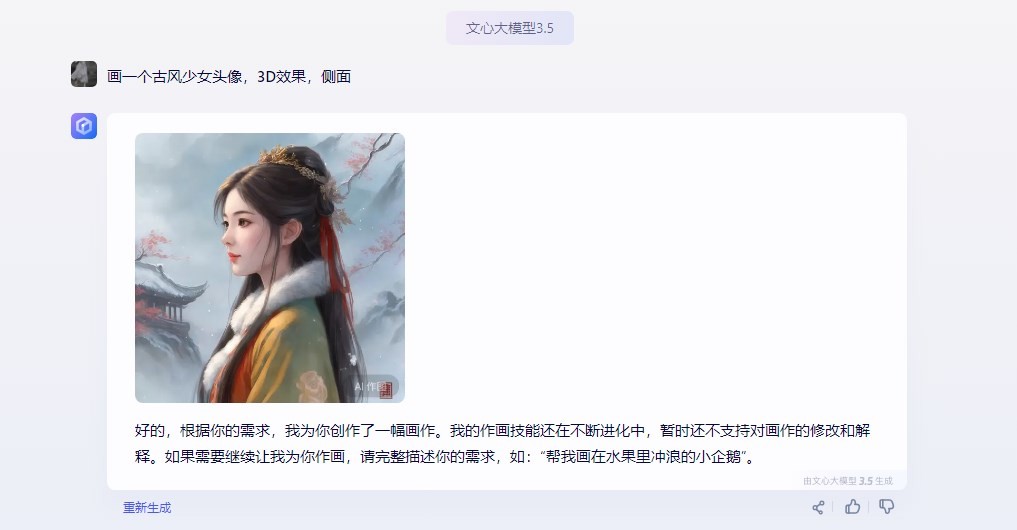Screen dimensions: 1017x530
Task: Give the response a thumbs up
Action: pyautogui.click(x=852, y=507)
